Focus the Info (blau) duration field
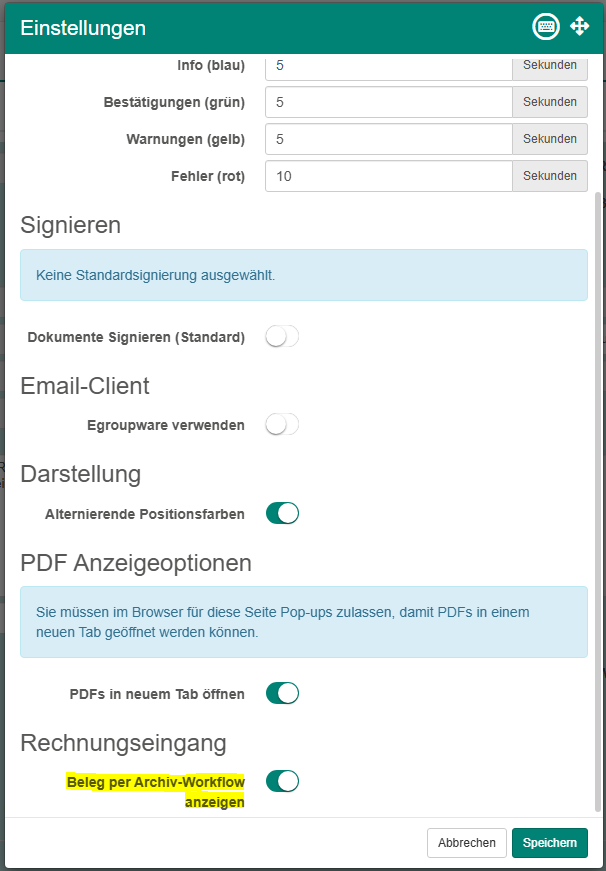 (x=389, y=65)
